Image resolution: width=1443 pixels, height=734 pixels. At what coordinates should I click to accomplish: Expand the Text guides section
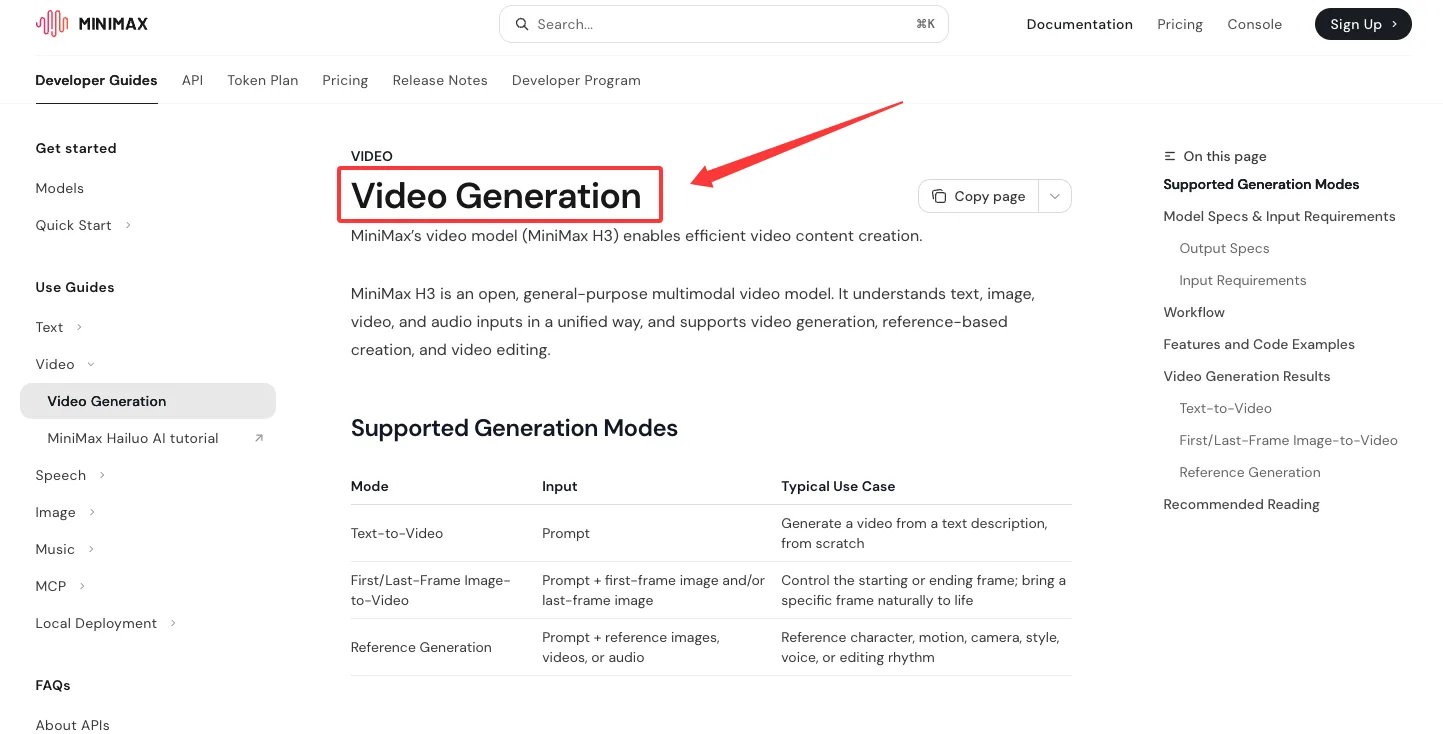(79, 327)
